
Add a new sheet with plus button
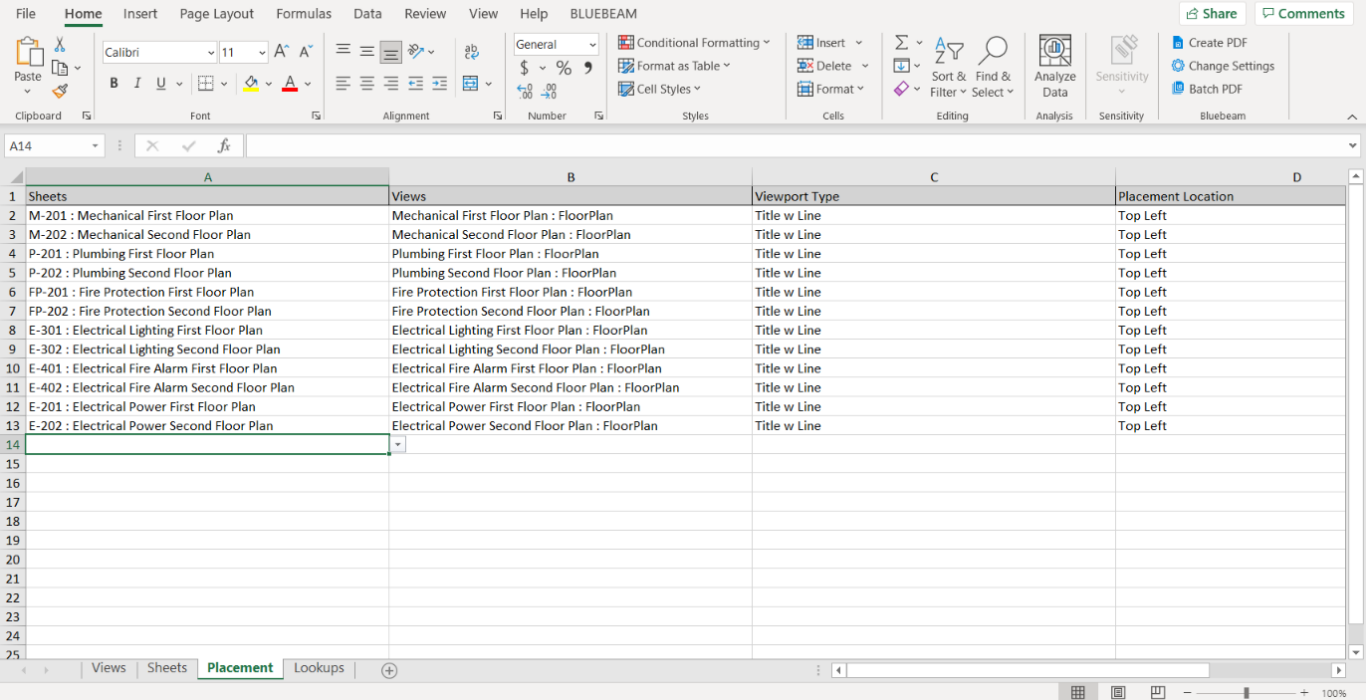point(390,670)
